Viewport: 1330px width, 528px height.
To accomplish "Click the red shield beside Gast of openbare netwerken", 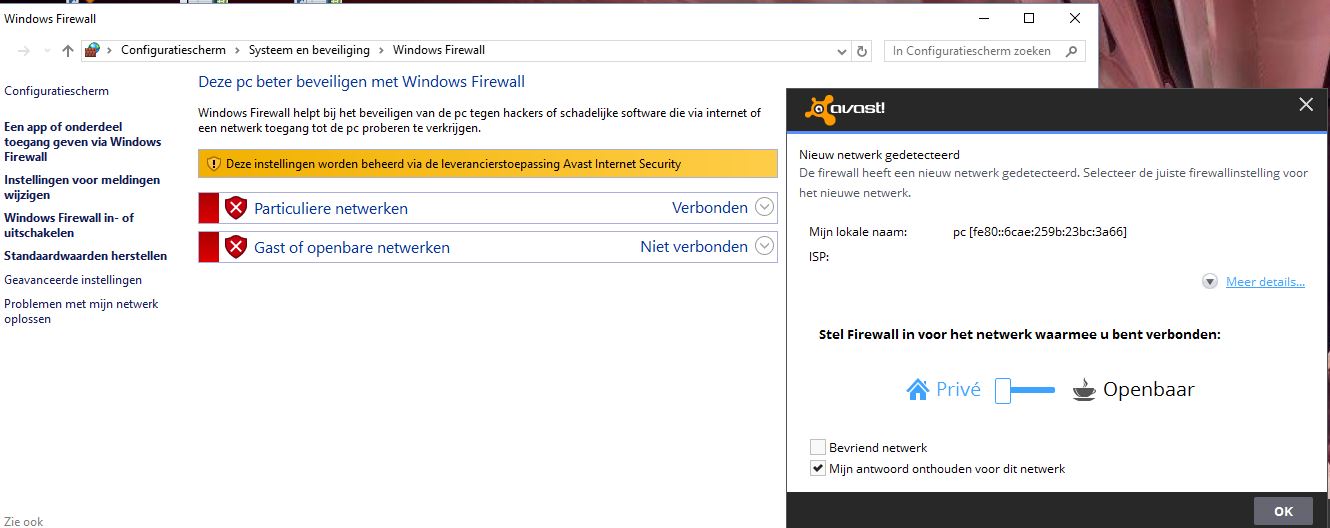I will 236,247.
